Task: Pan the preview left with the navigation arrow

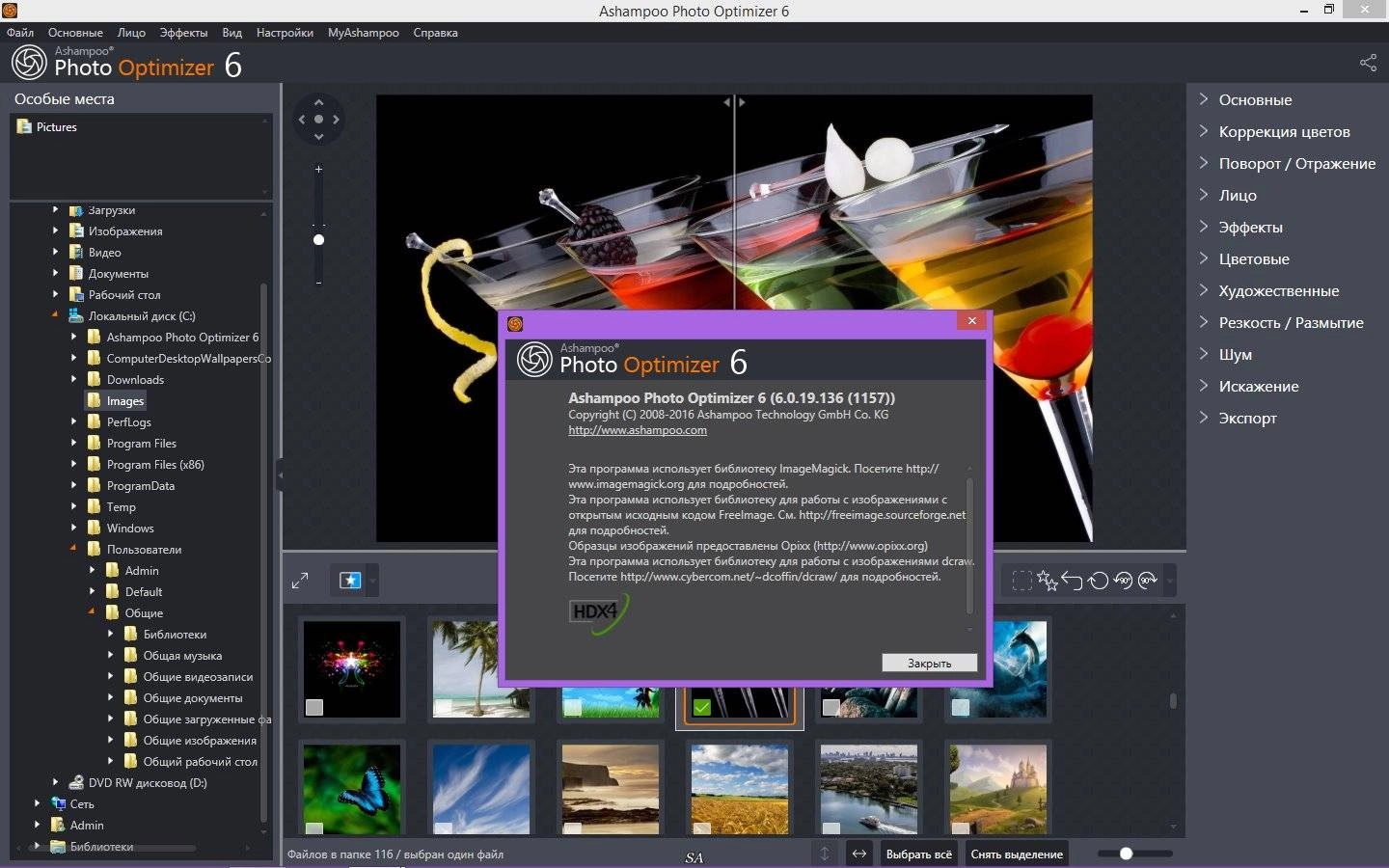Action: [302, 120]
